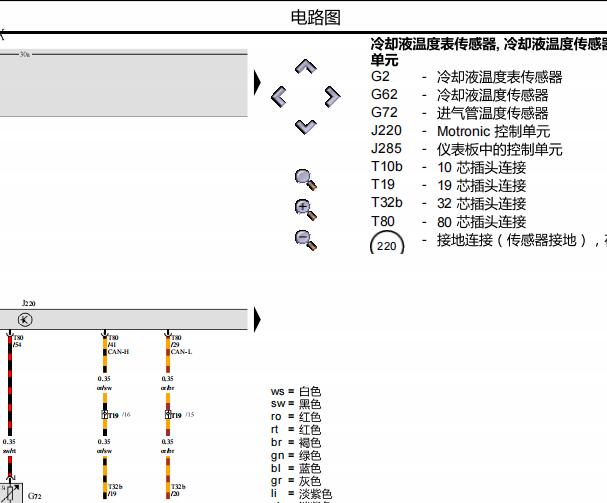The height and width of the screenshot is (503, 607).
Task: Select the T80 legend entry
Action: [x=448, y=222]
